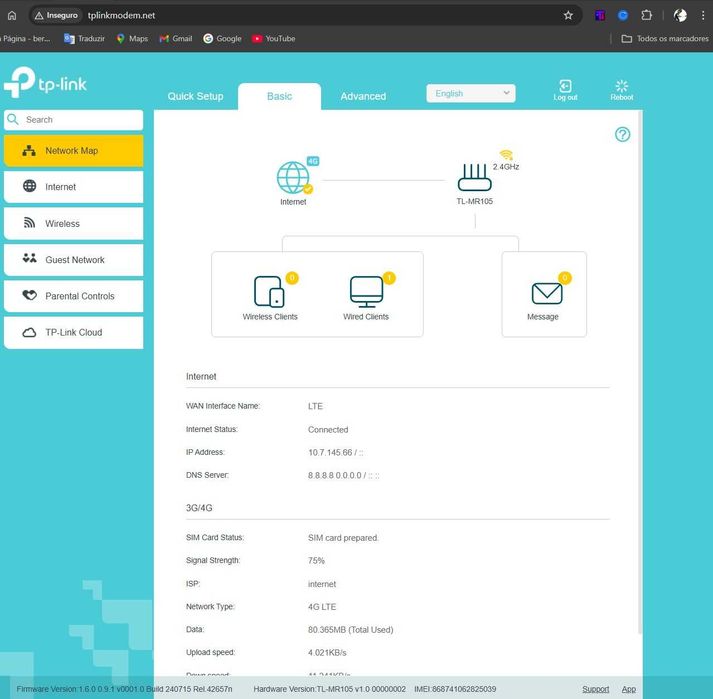The image size is (713, 699).
Task: Select Network Map in the sidebar
Action: pos(74,151)
